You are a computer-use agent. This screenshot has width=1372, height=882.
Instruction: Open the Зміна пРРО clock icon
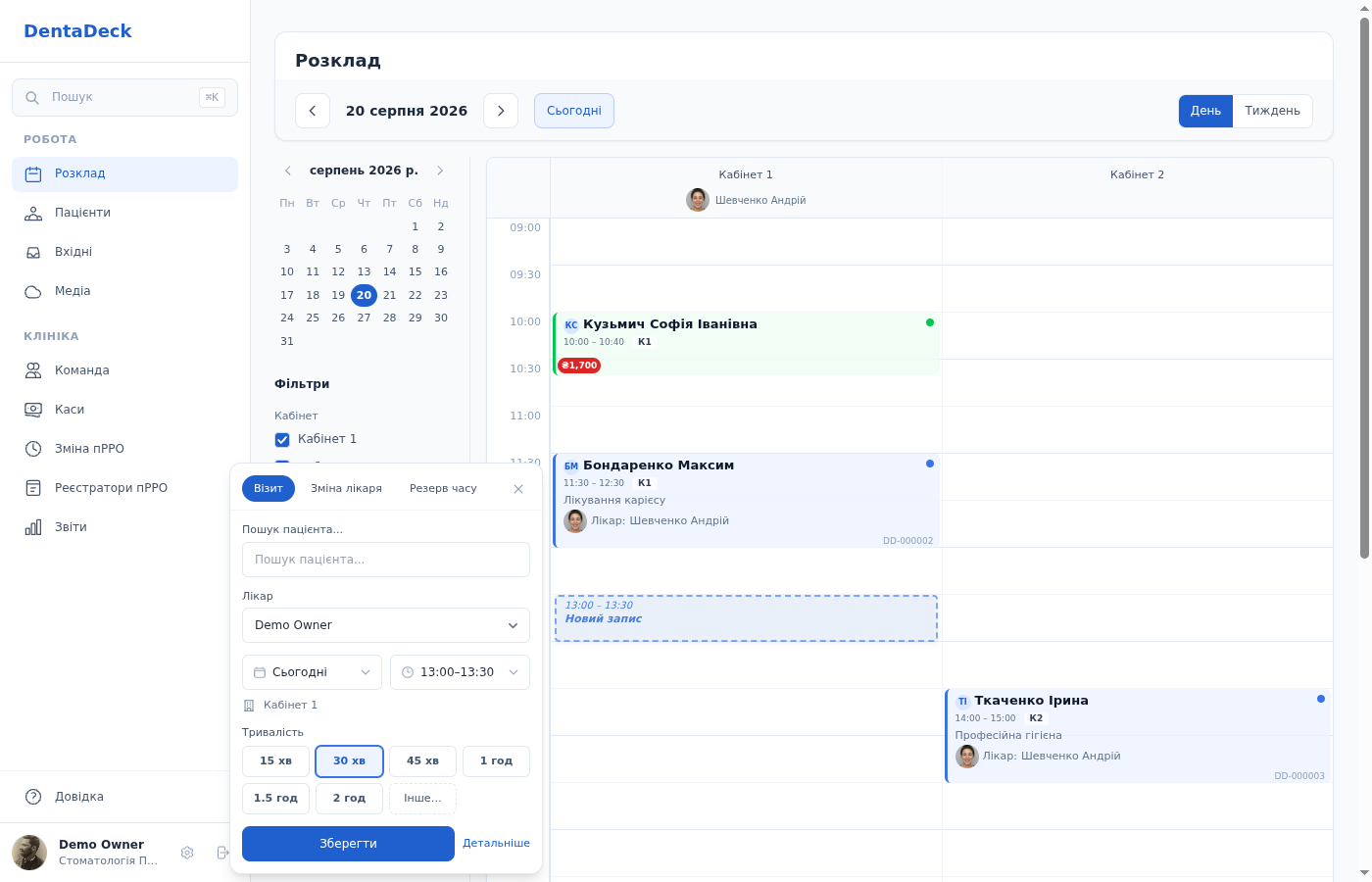(33, 449)
